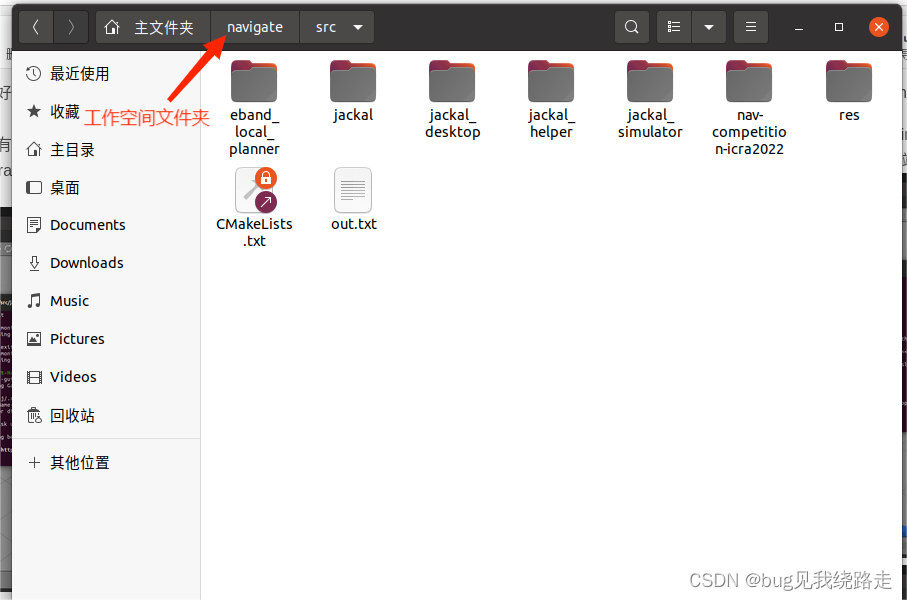Switch to list view using toolbar icon
The image size is (907, 600).
click(x=673, y=27)
